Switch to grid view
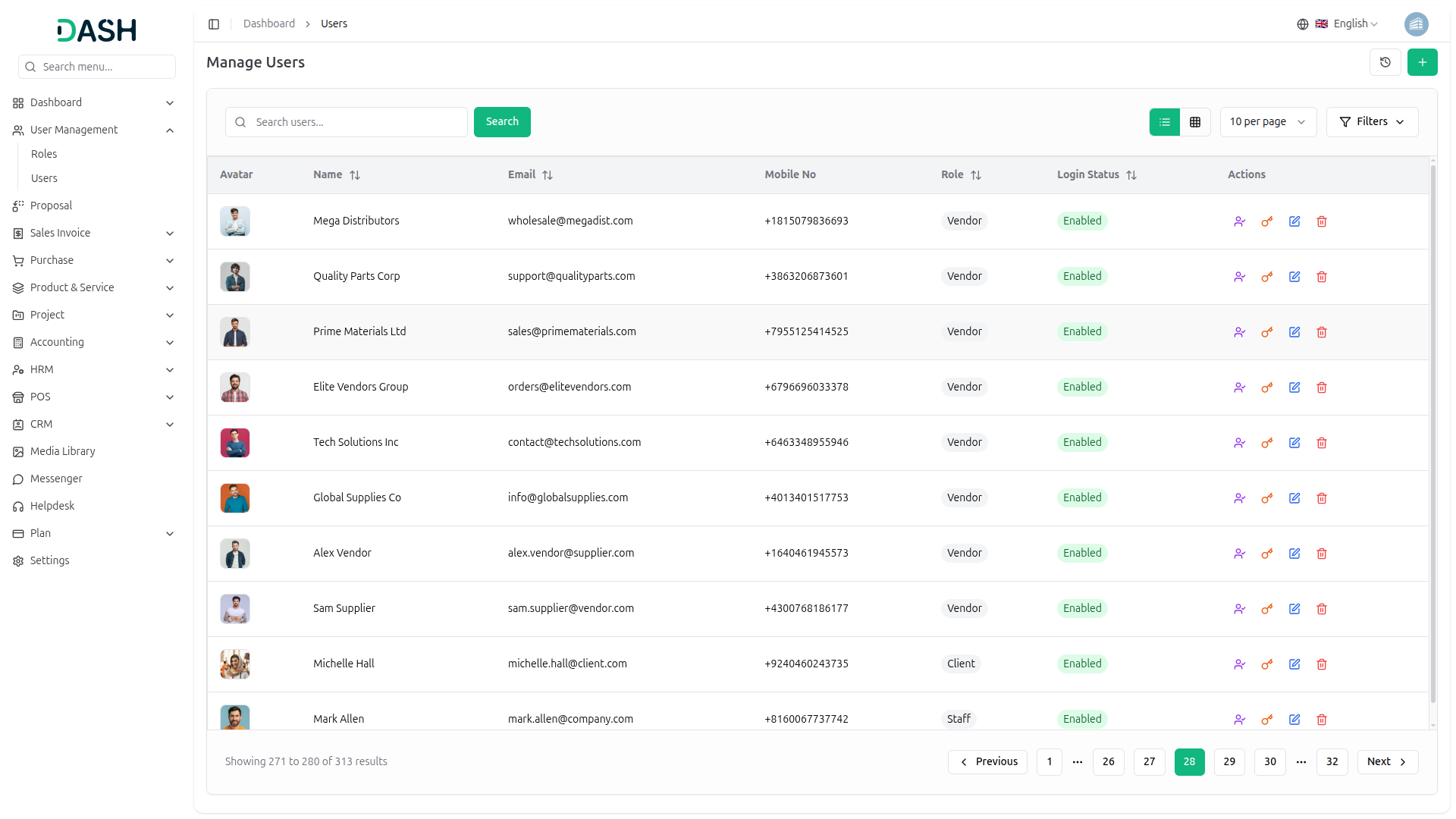 tap(1194, 122)
